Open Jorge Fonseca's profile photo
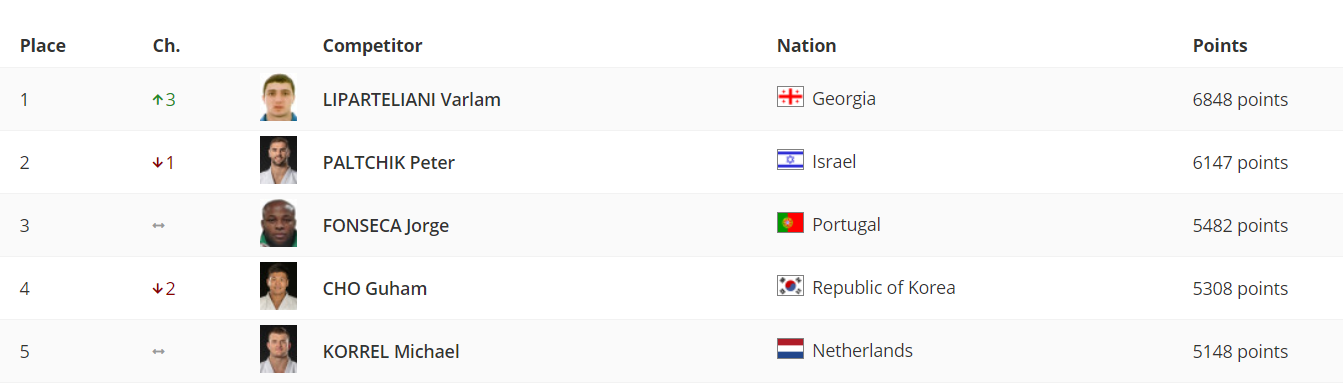Image resolution: width=1343 pixels, height=384 pixels. pyautogui.click(x=278, y=224)
